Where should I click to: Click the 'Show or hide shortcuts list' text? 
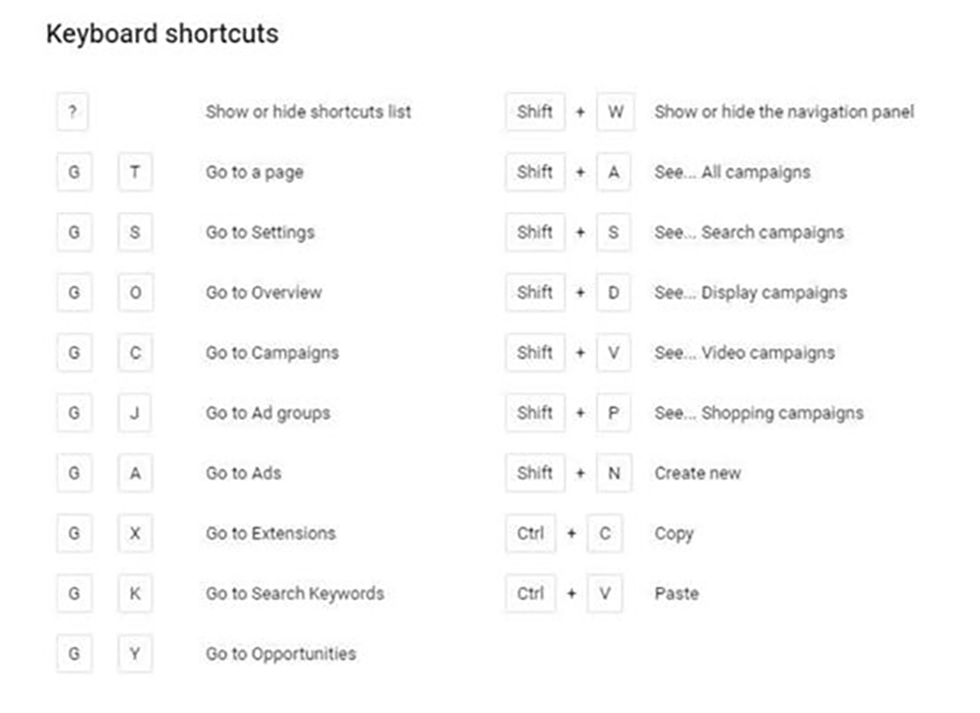(x=308, y=112)
